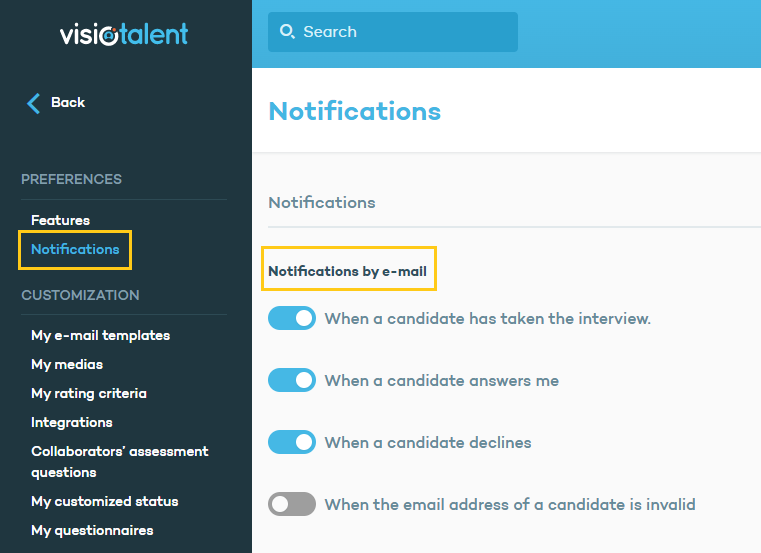This screenshot has width=761, height=553.
Task: Go Back to previous menu
Action: [x=67, y=103]
